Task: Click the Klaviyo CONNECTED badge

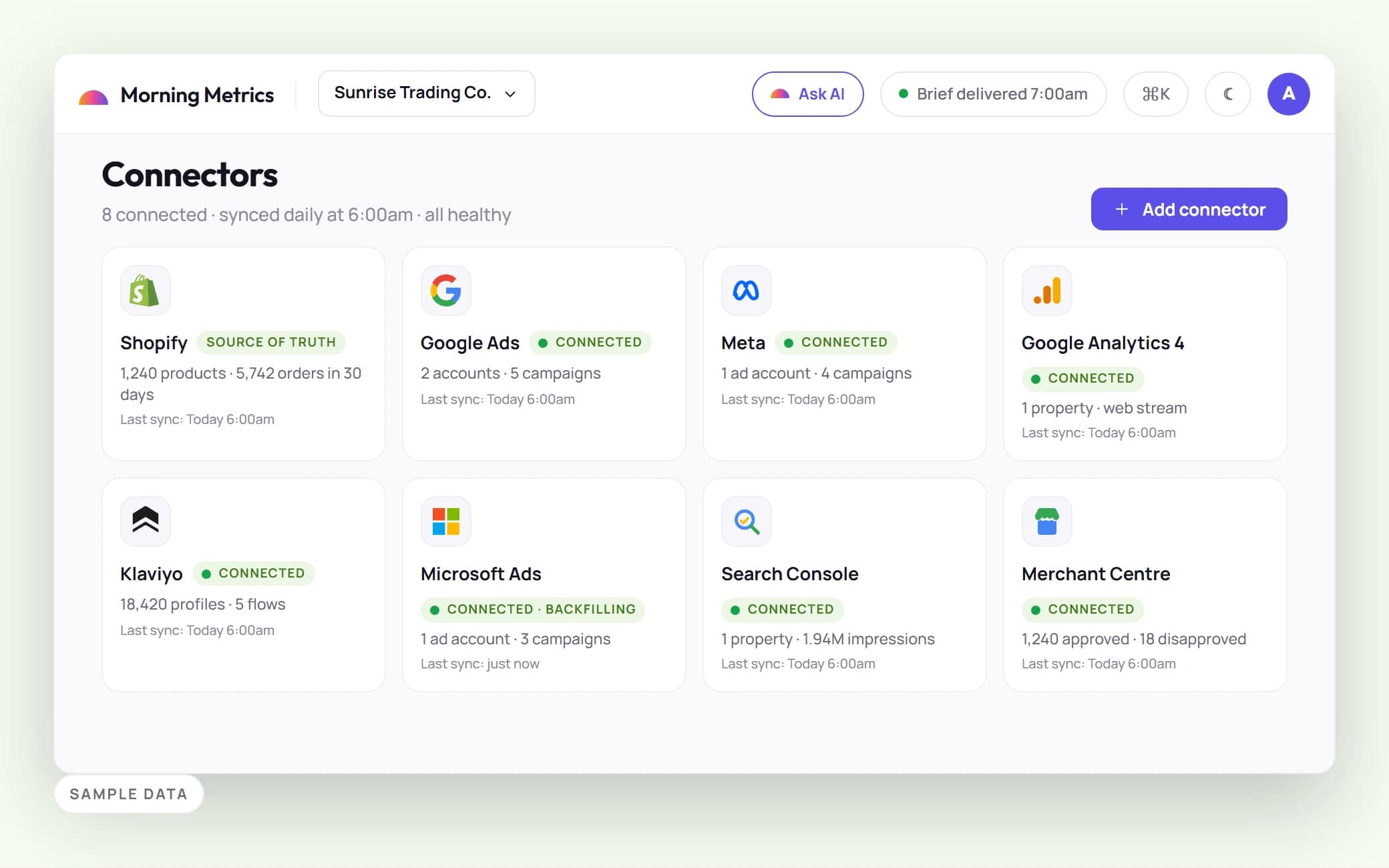Action: tap(254, 573)
